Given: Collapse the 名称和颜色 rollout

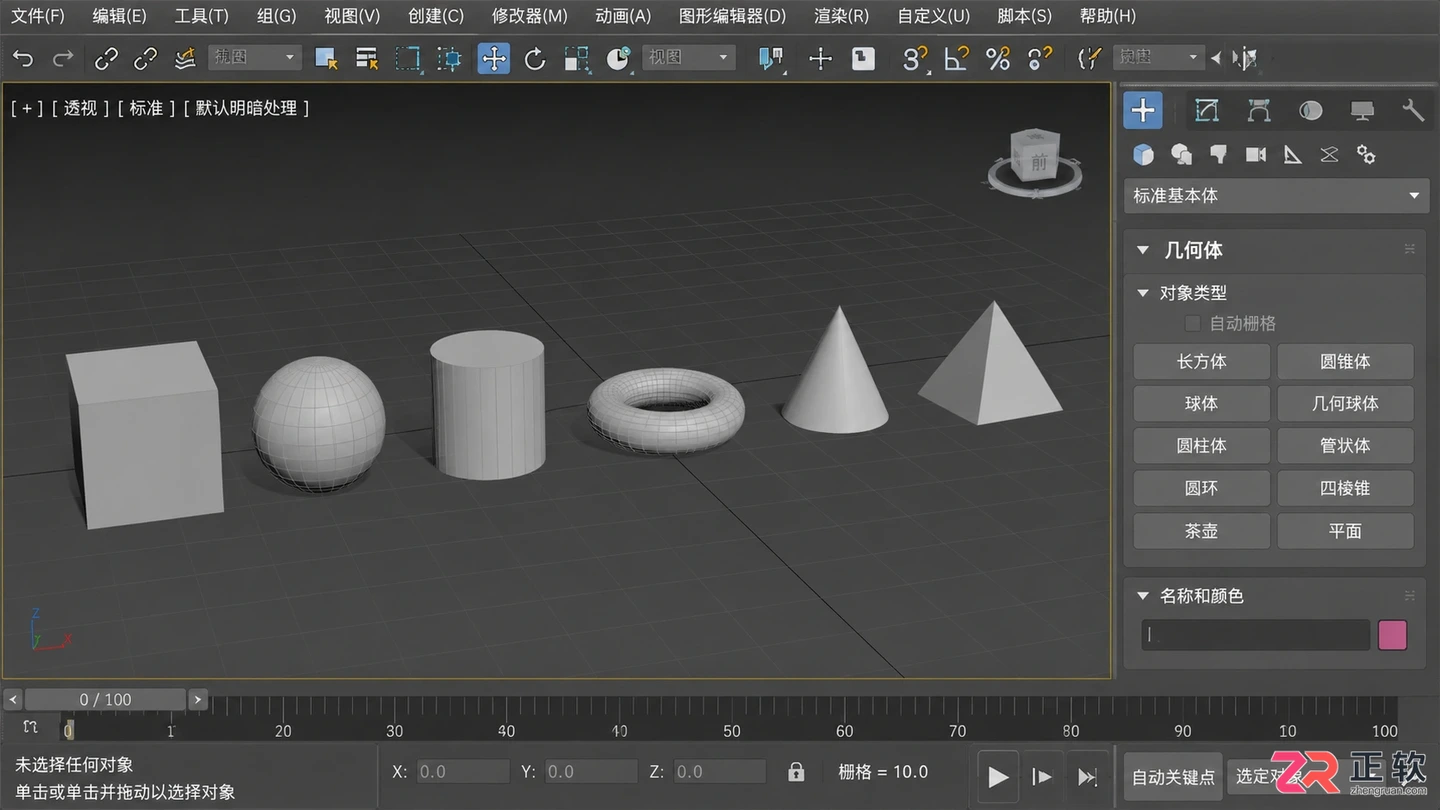Looking at the screenshot, I should click(1143, 596).
